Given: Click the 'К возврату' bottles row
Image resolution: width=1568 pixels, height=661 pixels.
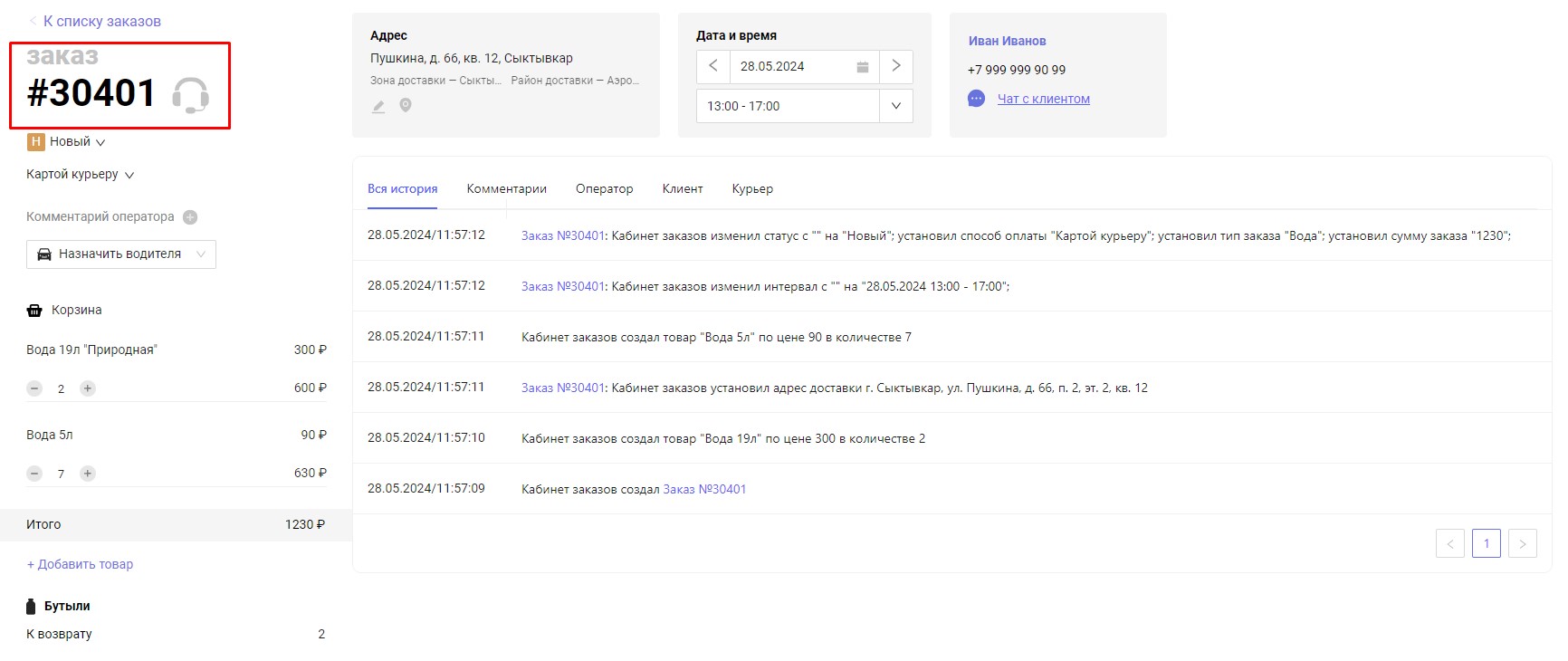Looking at the screenshot, I should click(x=176, y=634).
